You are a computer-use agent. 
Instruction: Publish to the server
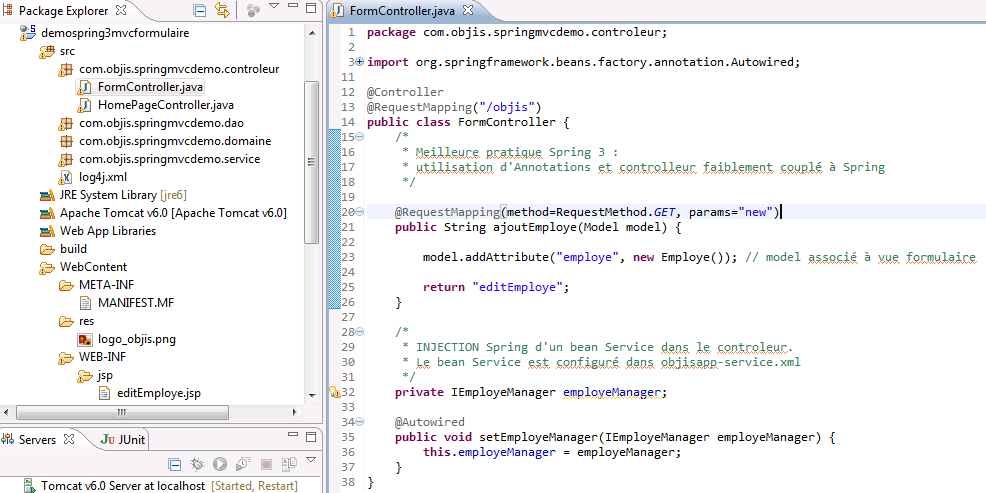pos(289,465)
